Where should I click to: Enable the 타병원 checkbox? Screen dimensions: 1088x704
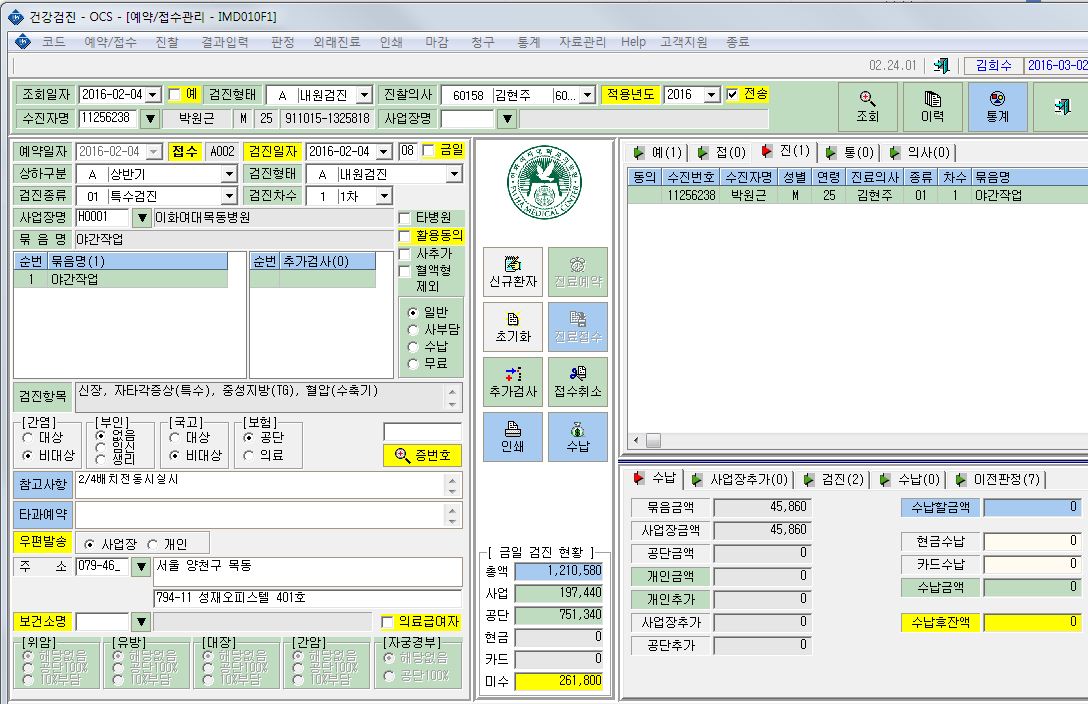(405, 218)
